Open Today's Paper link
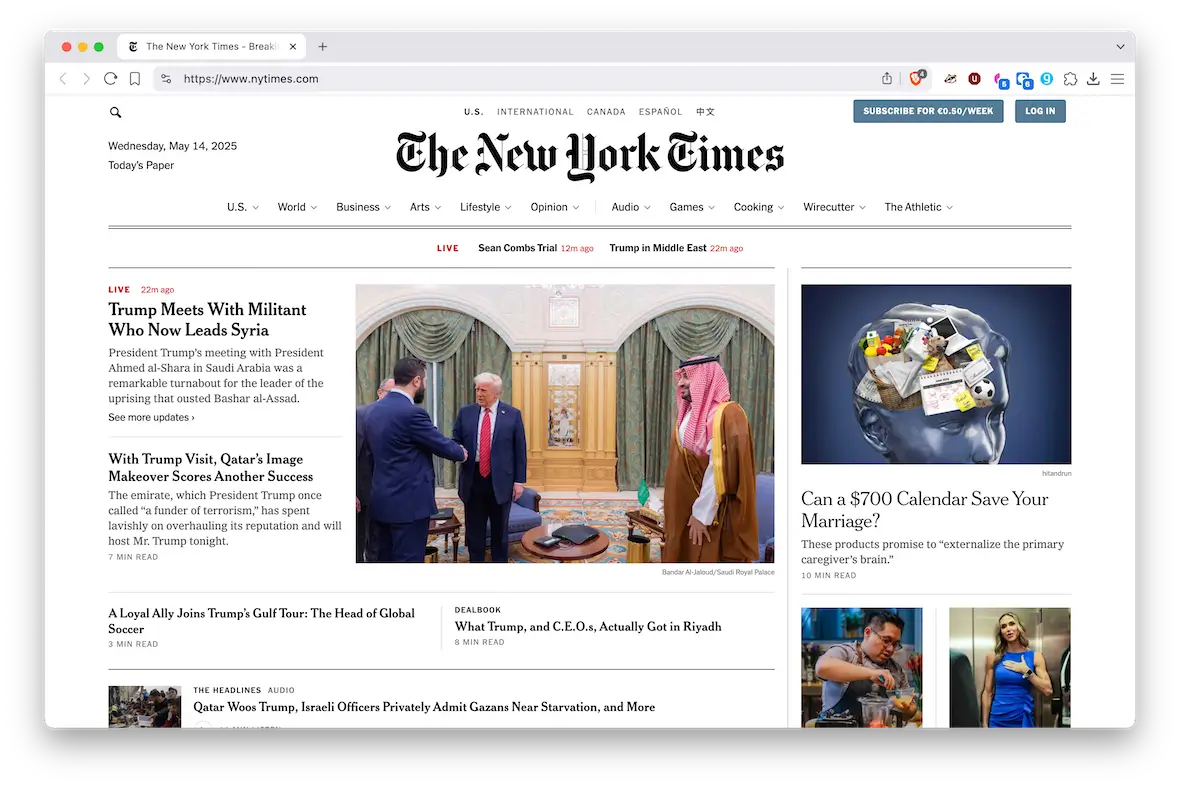 point(141,166)
